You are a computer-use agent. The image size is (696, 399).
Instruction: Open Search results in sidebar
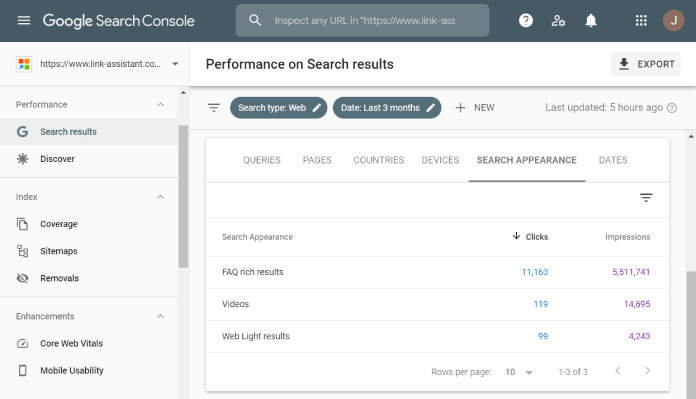89,131
